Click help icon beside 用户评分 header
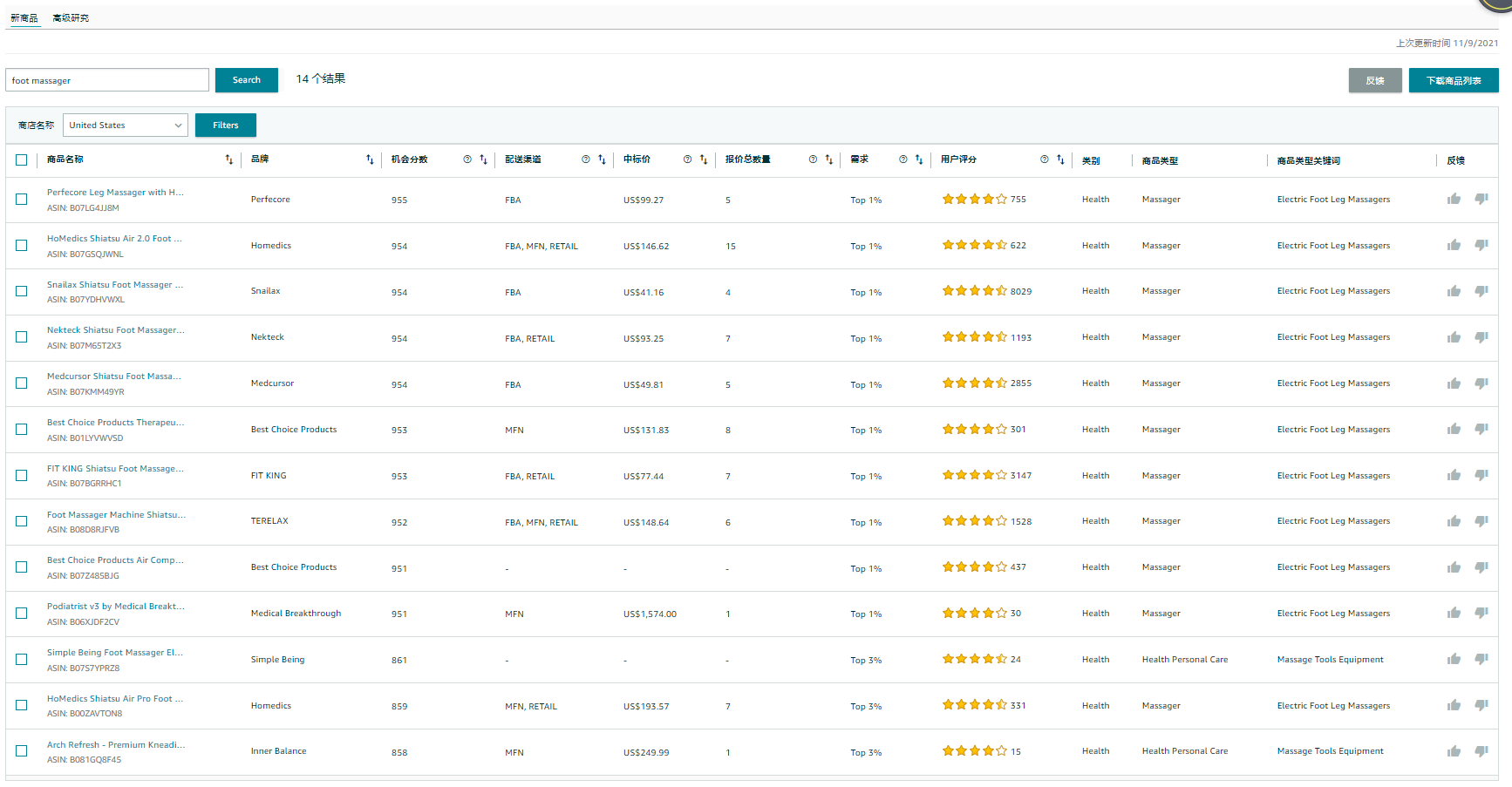 tap(1045, 159)
